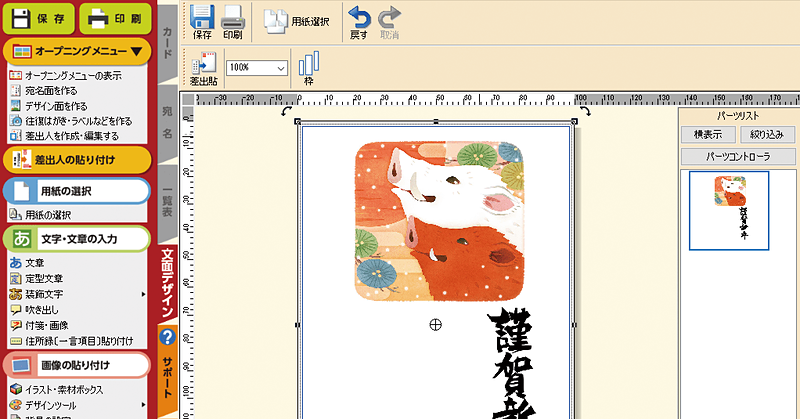
Task: Select 宛名面を作る entry
Action: 44,91
